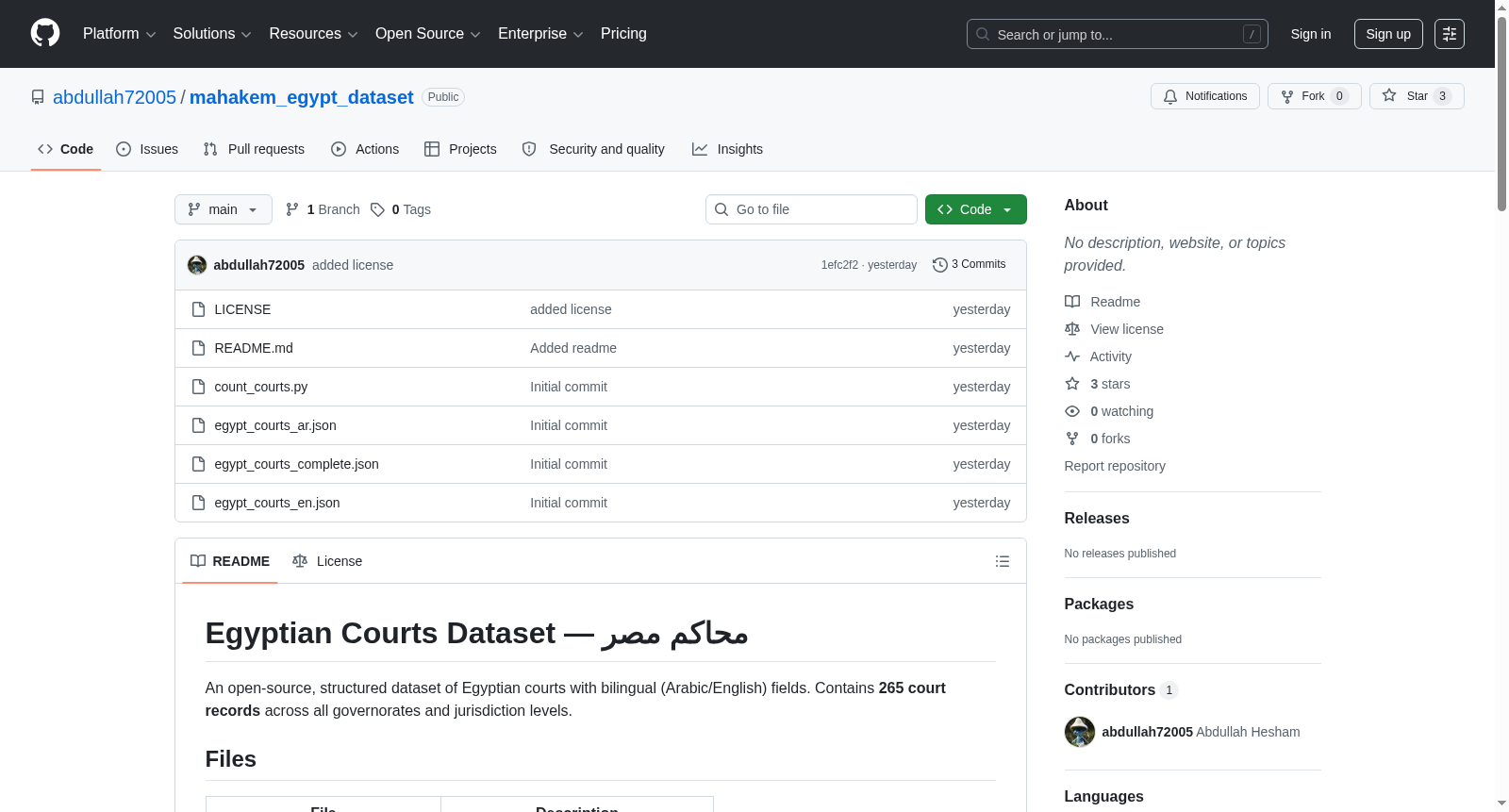
Task: Click the README.md file icon
Action: point(198,348)
